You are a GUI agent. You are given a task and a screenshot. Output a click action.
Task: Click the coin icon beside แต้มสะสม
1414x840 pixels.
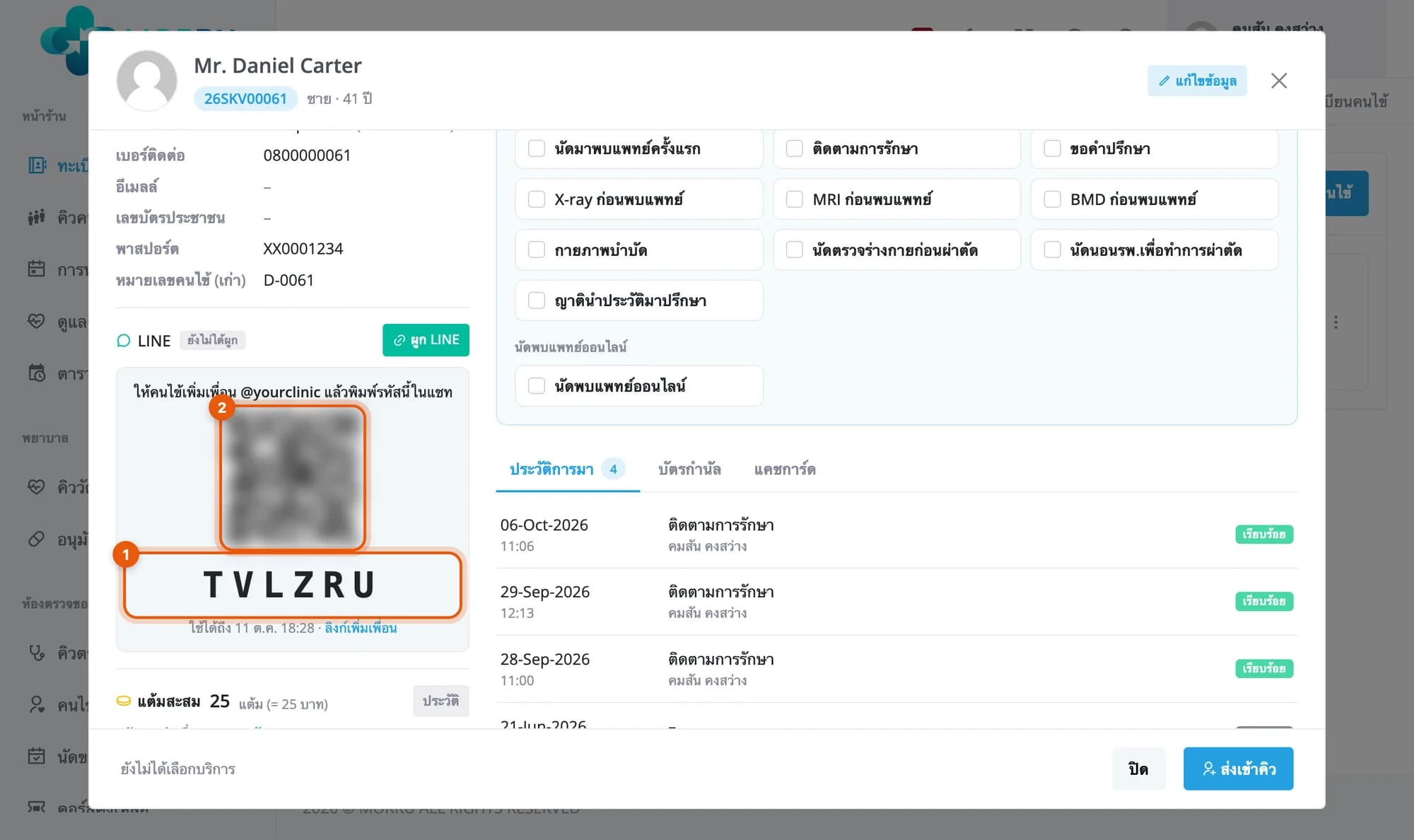click(124, 701)
